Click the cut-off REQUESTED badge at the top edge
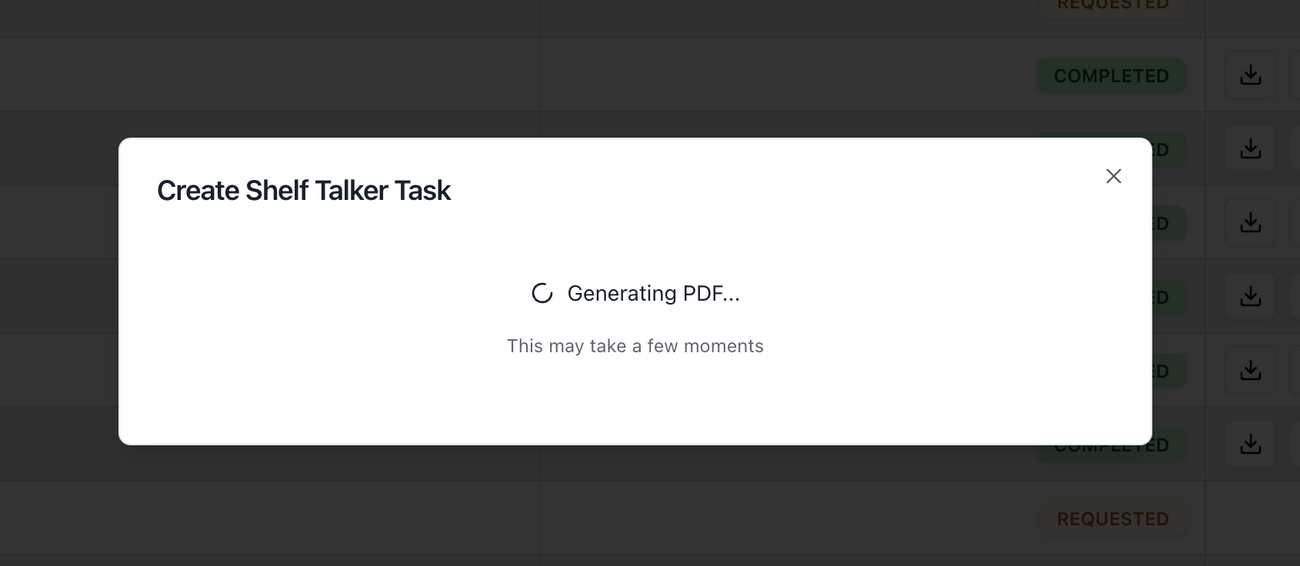This screenshot has height=566, width=1300. (x=1112, y=6)
